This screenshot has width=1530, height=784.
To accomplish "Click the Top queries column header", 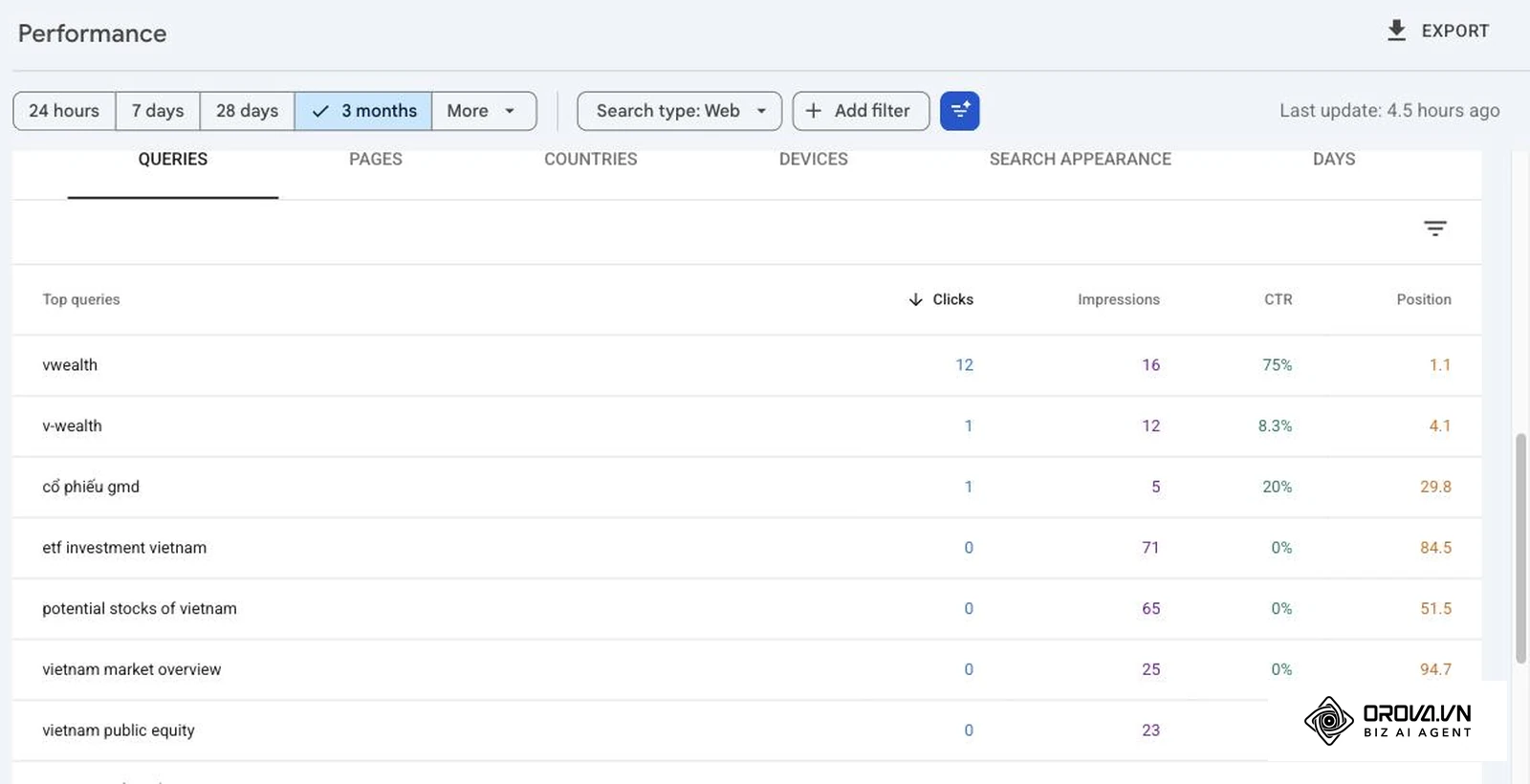I will point(81,299).
